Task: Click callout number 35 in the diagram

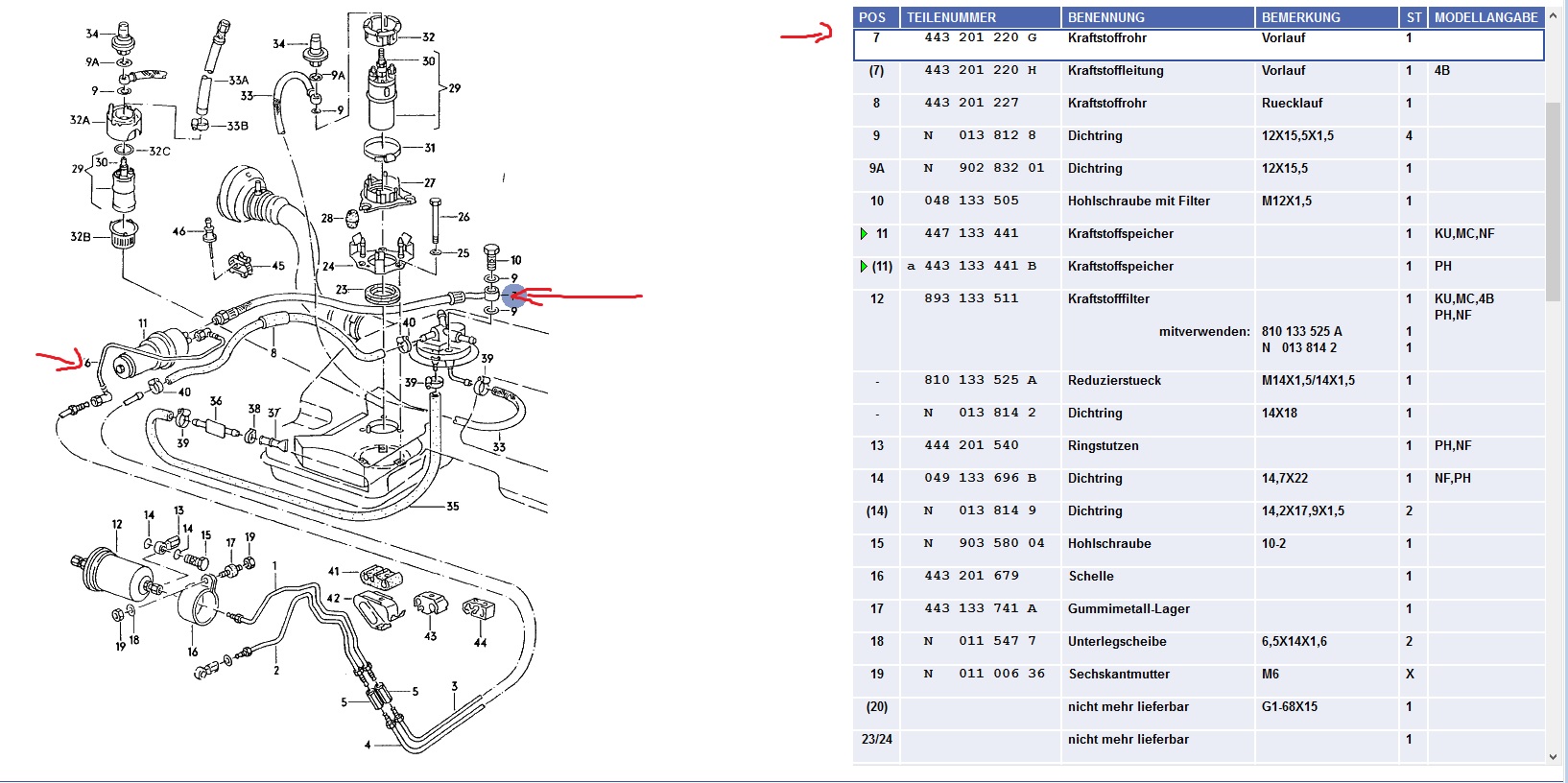Action: click(453, 507)
